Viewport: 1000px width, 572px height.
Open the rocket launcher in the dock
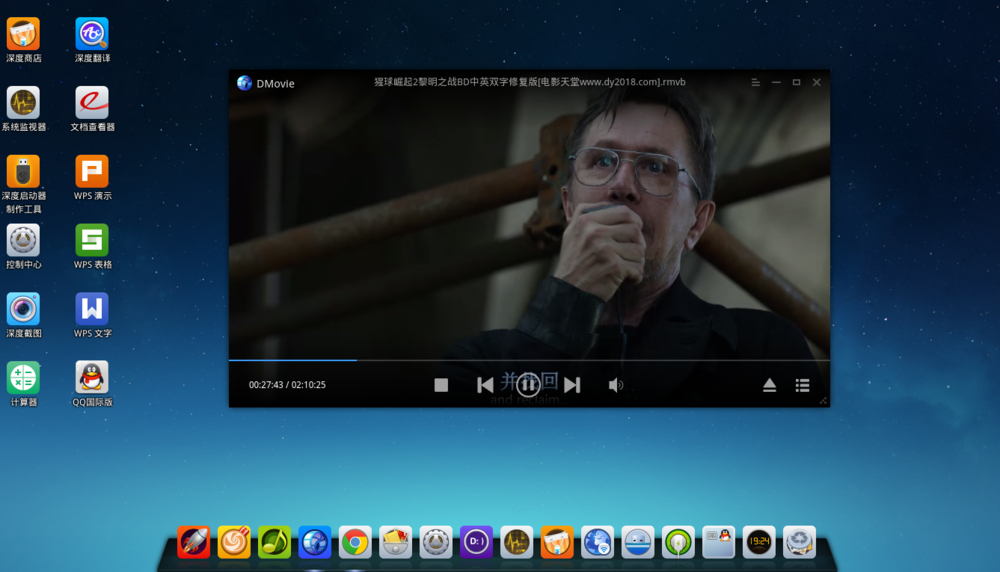(x=194, y=542)
